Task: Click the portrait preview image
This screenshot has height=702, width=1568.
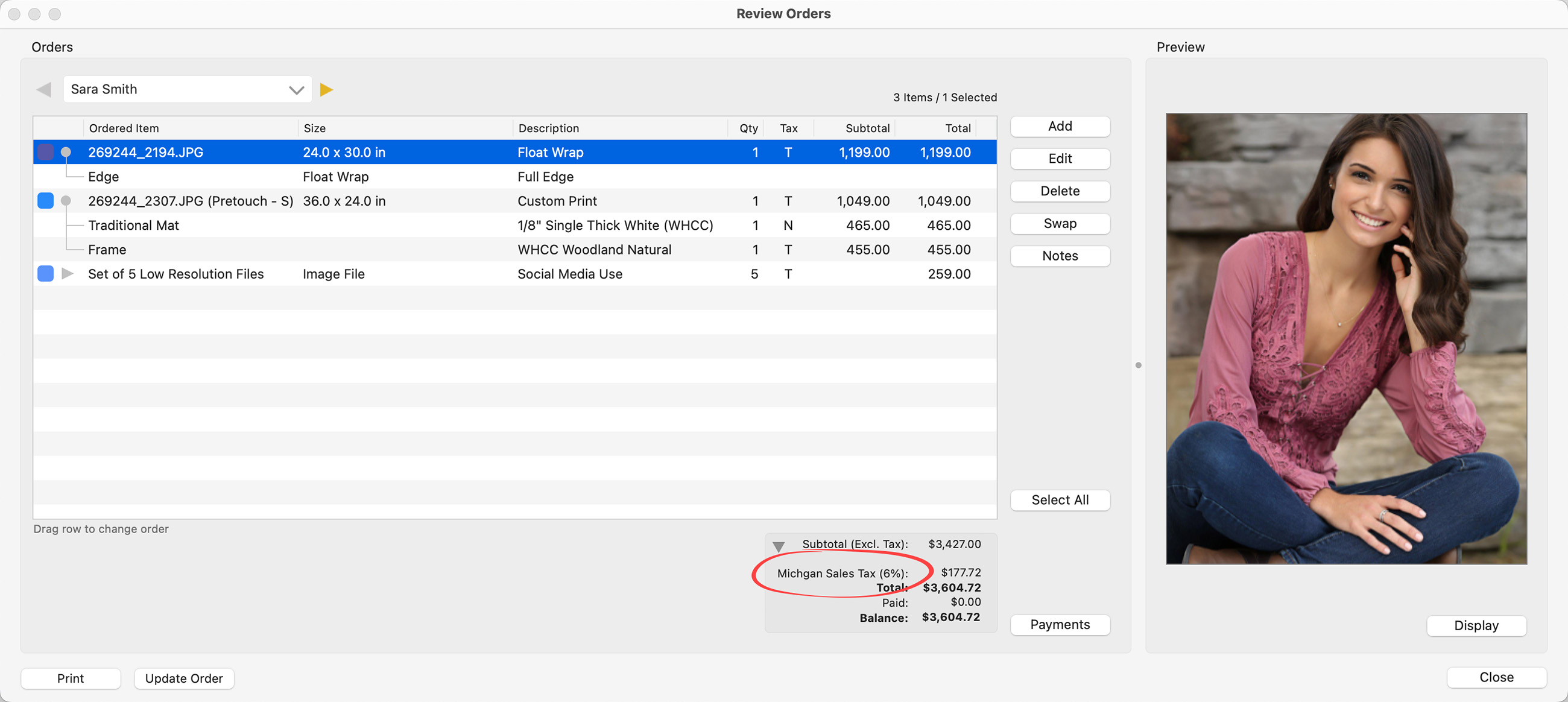Action: 1345,338
